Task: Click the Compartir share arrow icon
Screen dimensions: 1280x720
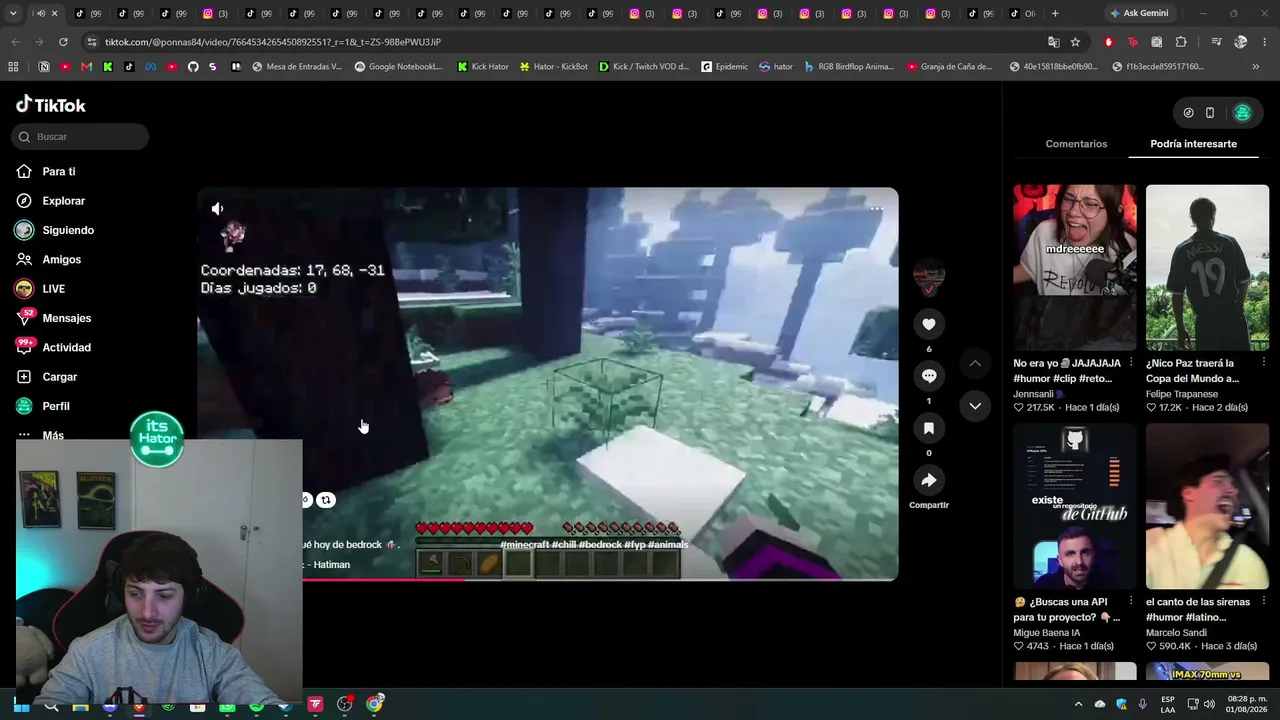Action: pos(929,481)
